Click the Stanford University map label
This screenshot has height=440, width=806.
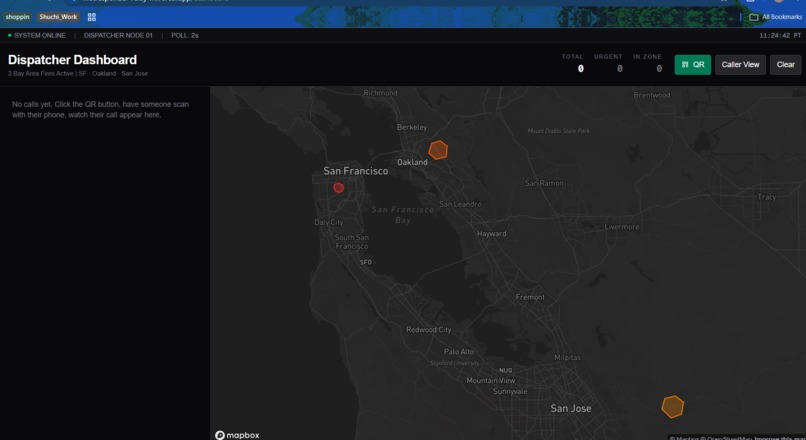tap(454, 363)
